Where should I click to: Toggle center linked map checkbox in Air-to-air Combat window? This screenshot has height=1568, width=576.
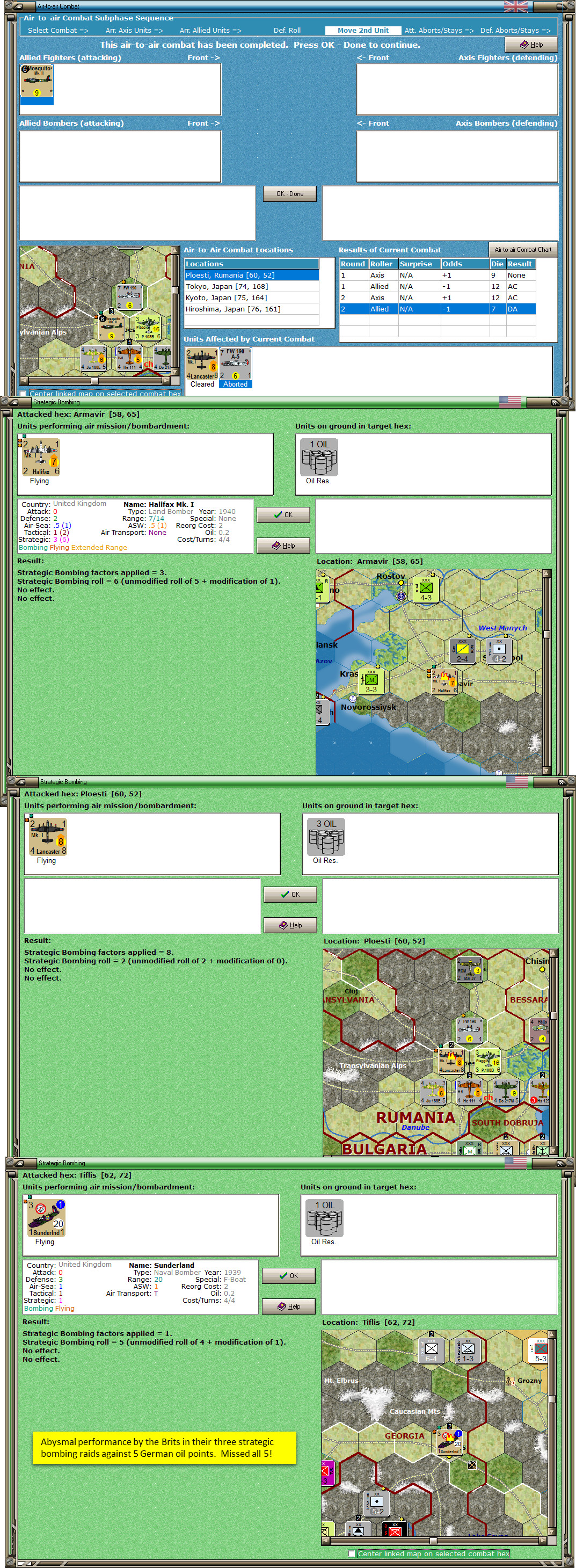coord(24,394)
